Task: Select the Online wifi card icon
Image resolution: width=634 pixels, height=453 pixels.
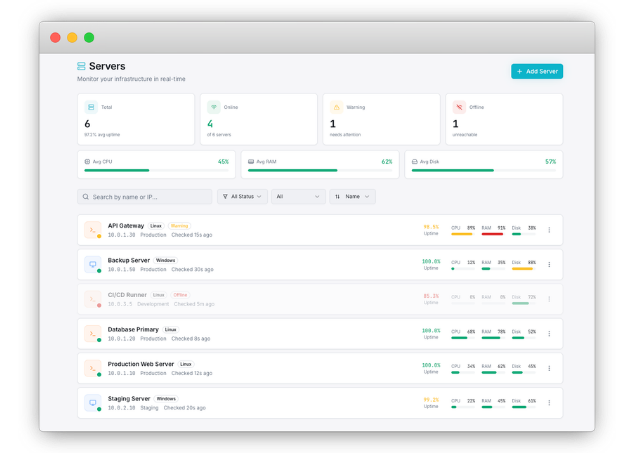Action: [213, 107]
